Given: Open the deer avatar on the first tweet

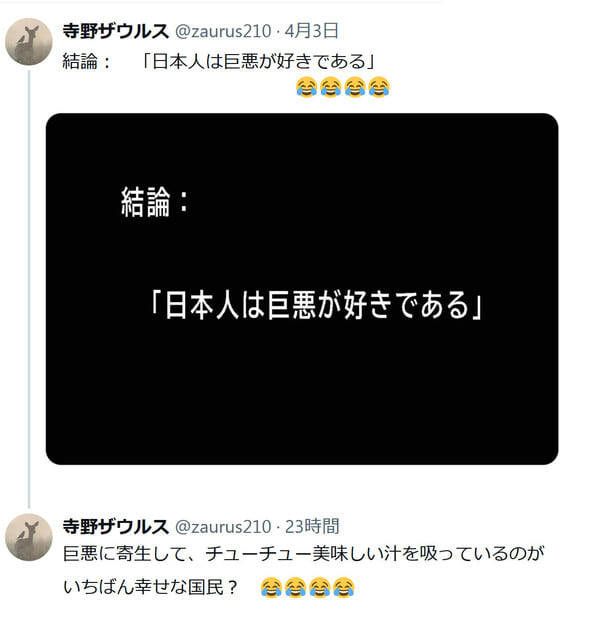Looking at the screenshot, I should point(29,42).
